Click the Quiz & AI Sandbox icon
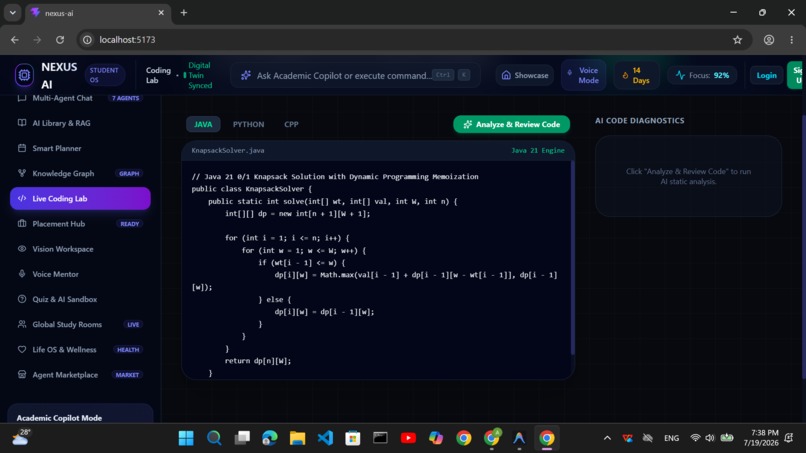806x453 pixels. pos(22,299)
